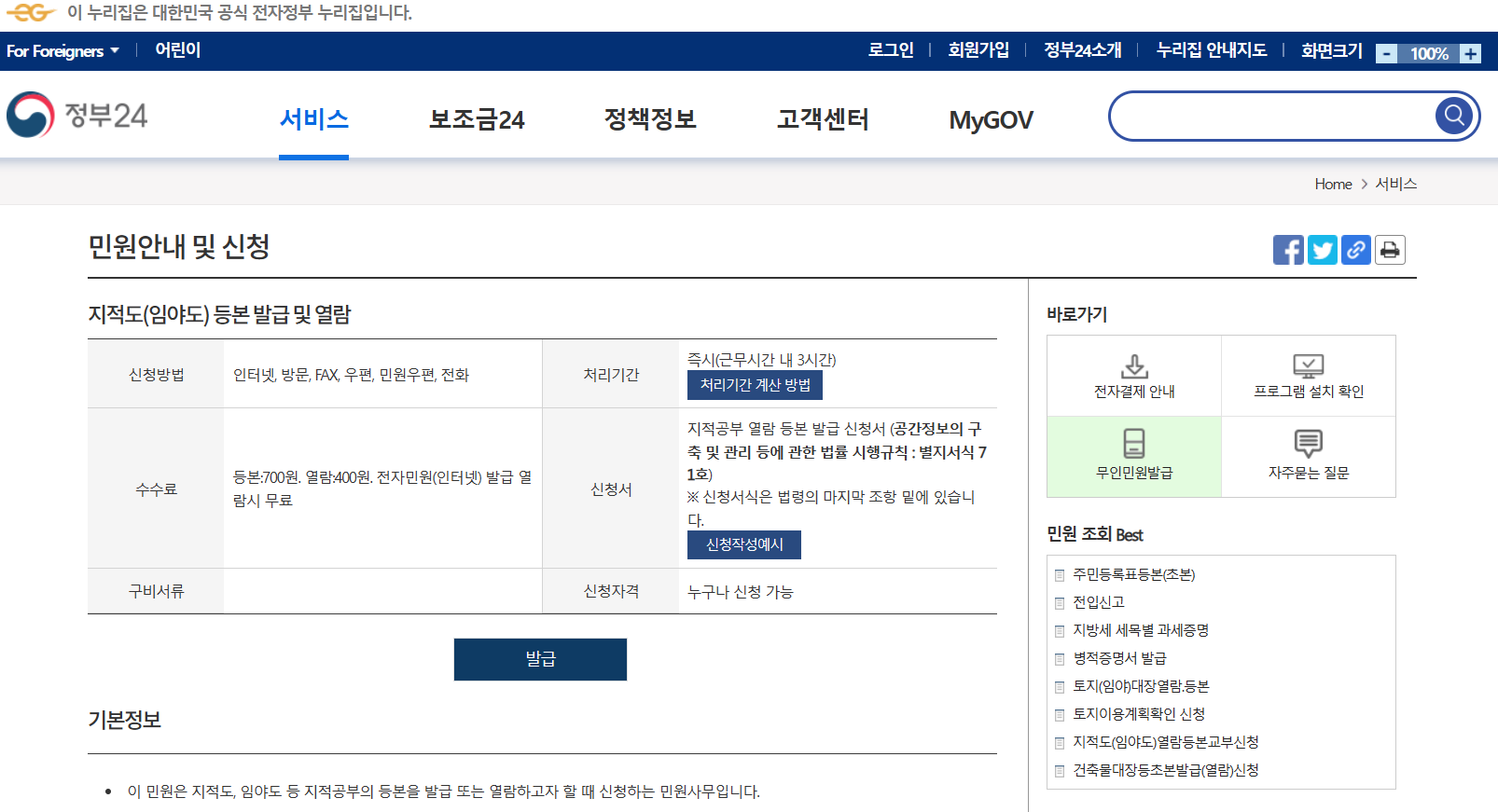
Task: Copy page link icon
Action: point(1355,250)
